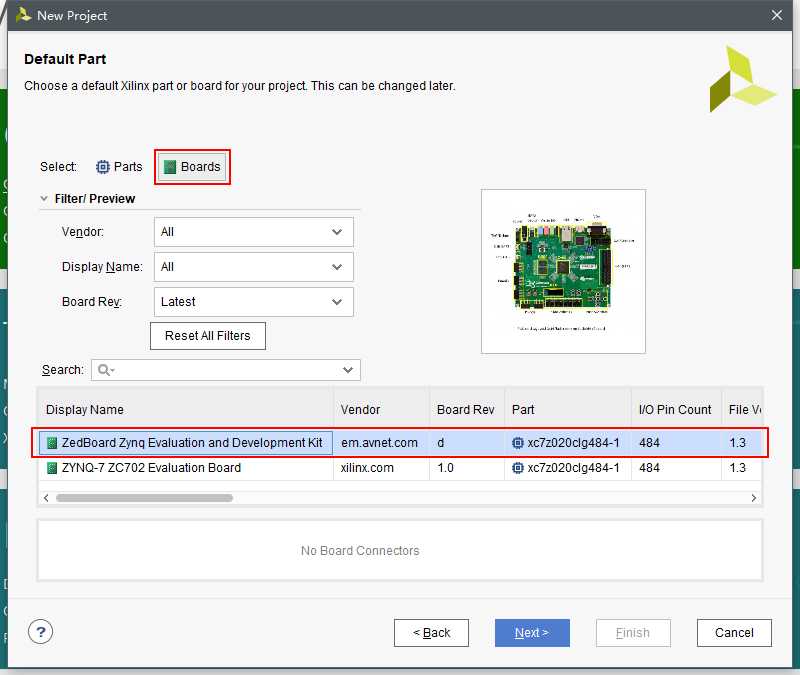
Task: Proceed with the Next button
Action: [x=532, y=633]
